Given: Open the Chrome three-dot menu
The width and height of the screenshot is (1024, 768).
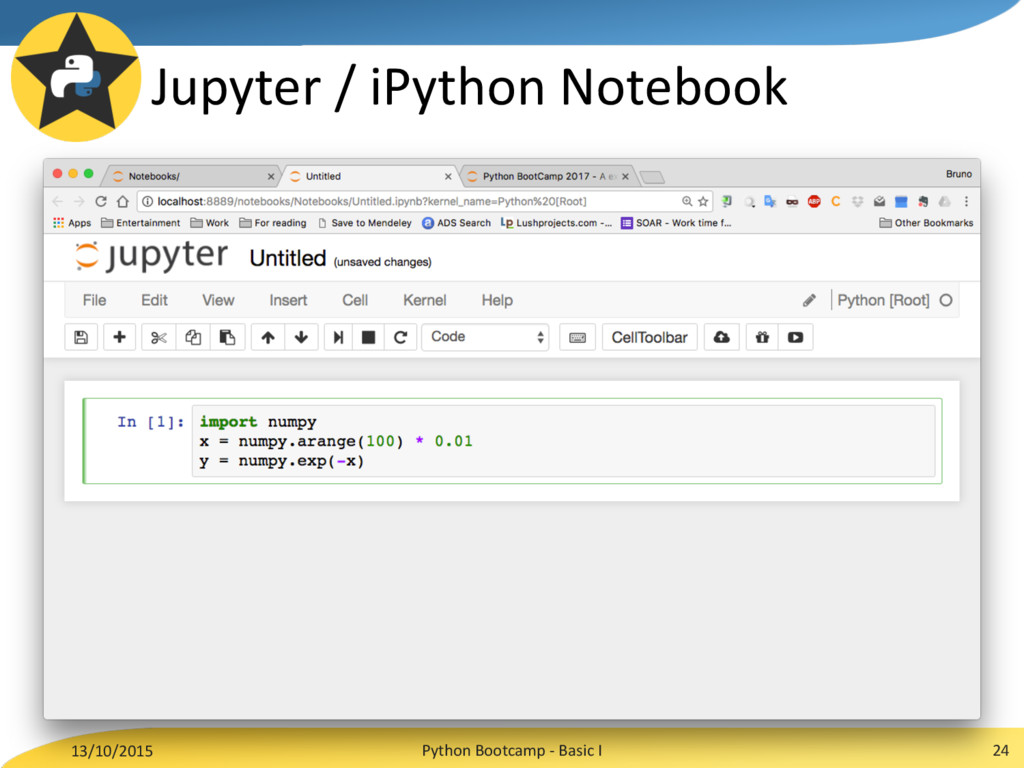Looking at the screenshot, I should [x=966, y=201].
